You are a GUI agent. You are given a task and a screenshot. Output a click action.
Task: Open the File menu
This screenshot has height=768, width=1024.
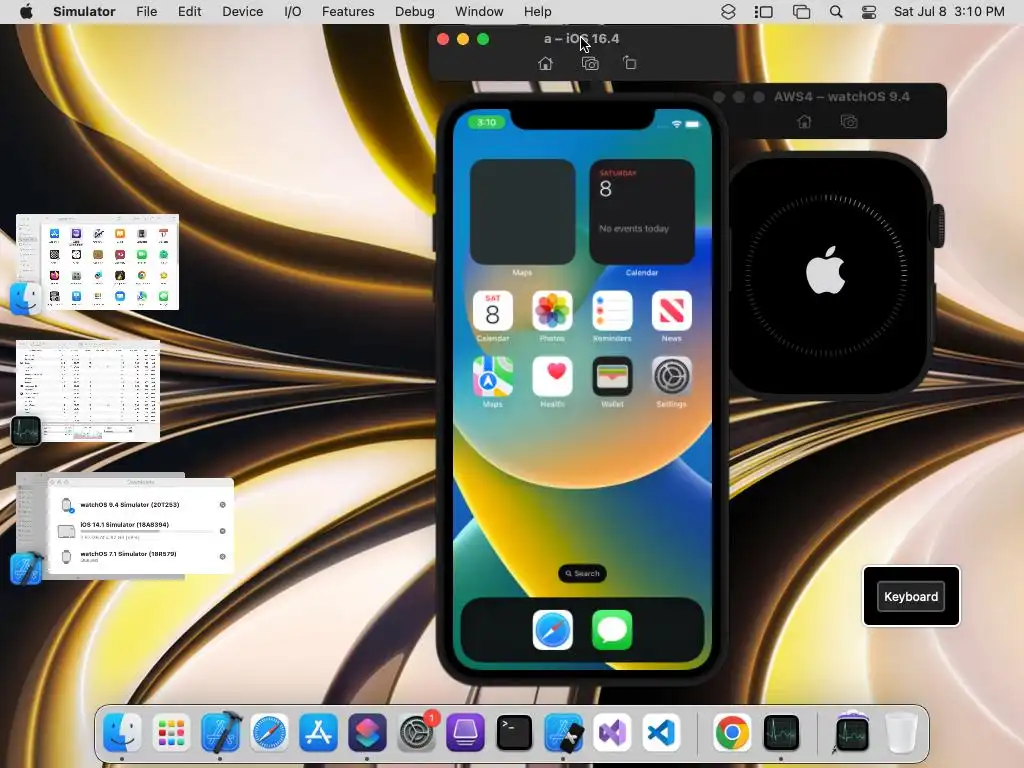click(x=146, y=12)
